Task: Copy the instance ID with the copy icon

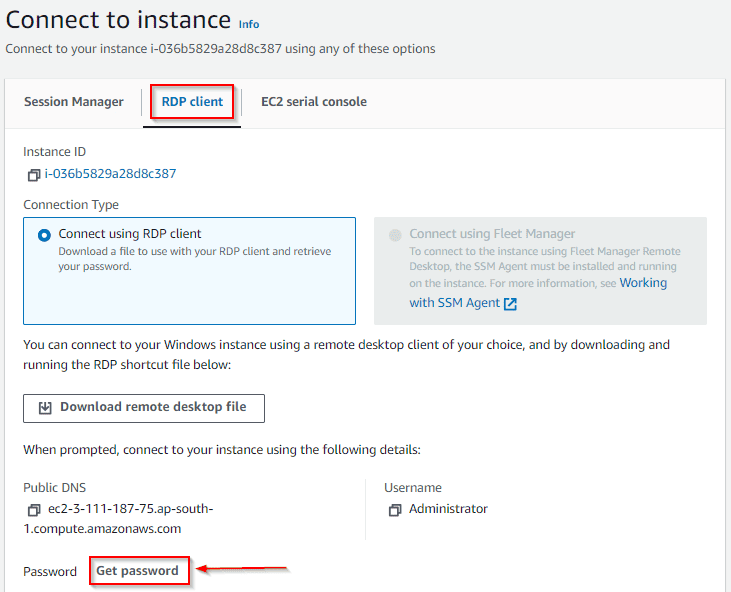Action: click(x=34, y=174)
